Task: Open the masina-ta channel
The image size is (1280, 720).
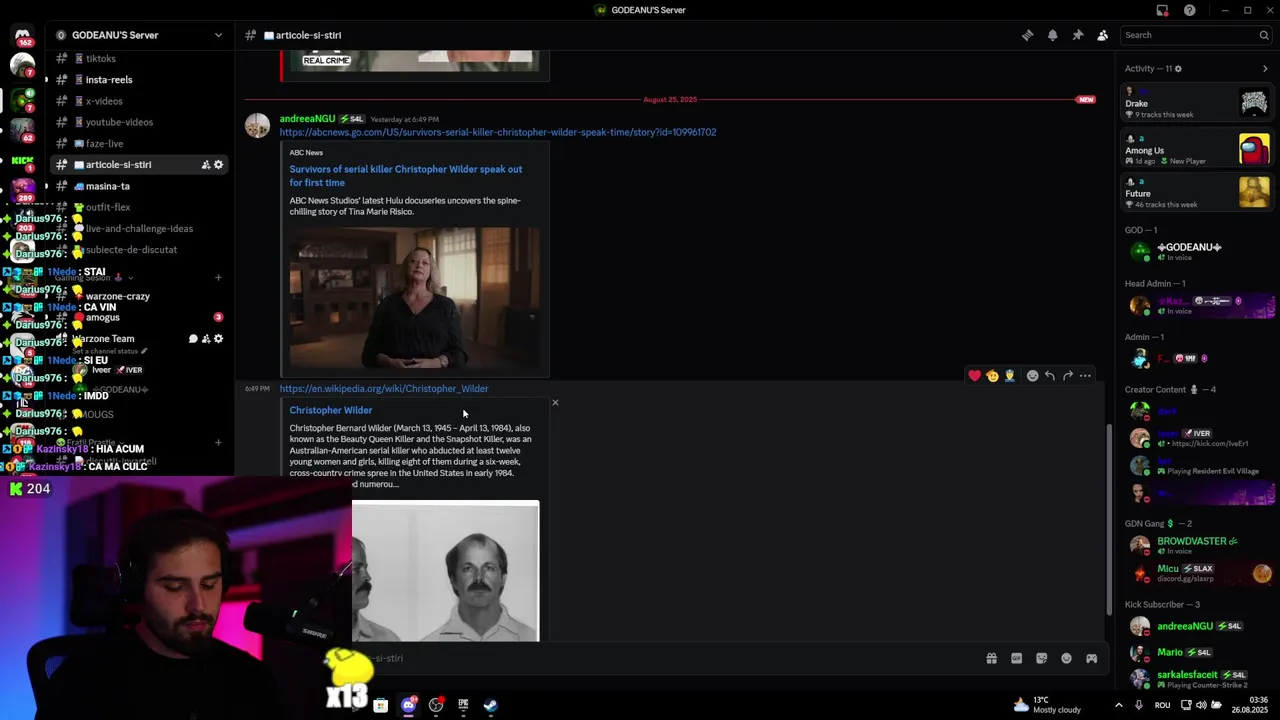Action: (x=140, y=186)
